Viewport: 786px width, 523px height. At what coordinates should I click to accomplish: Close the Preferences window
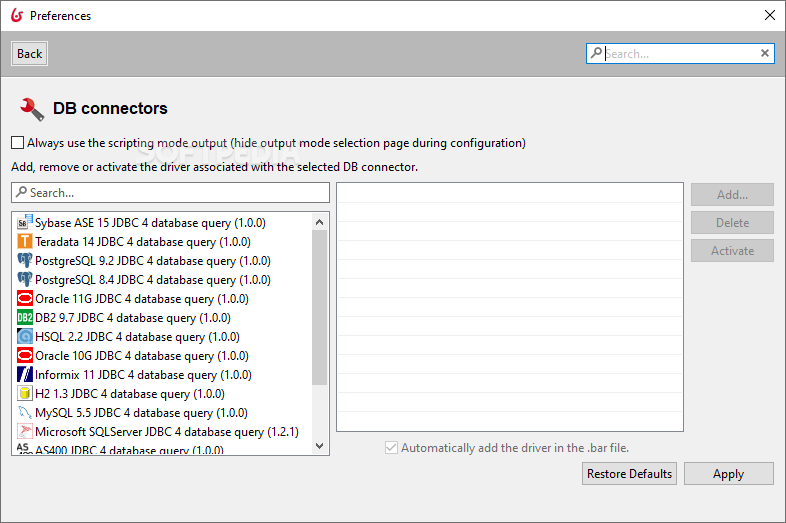pyautogui.click(x=770, y=15)
